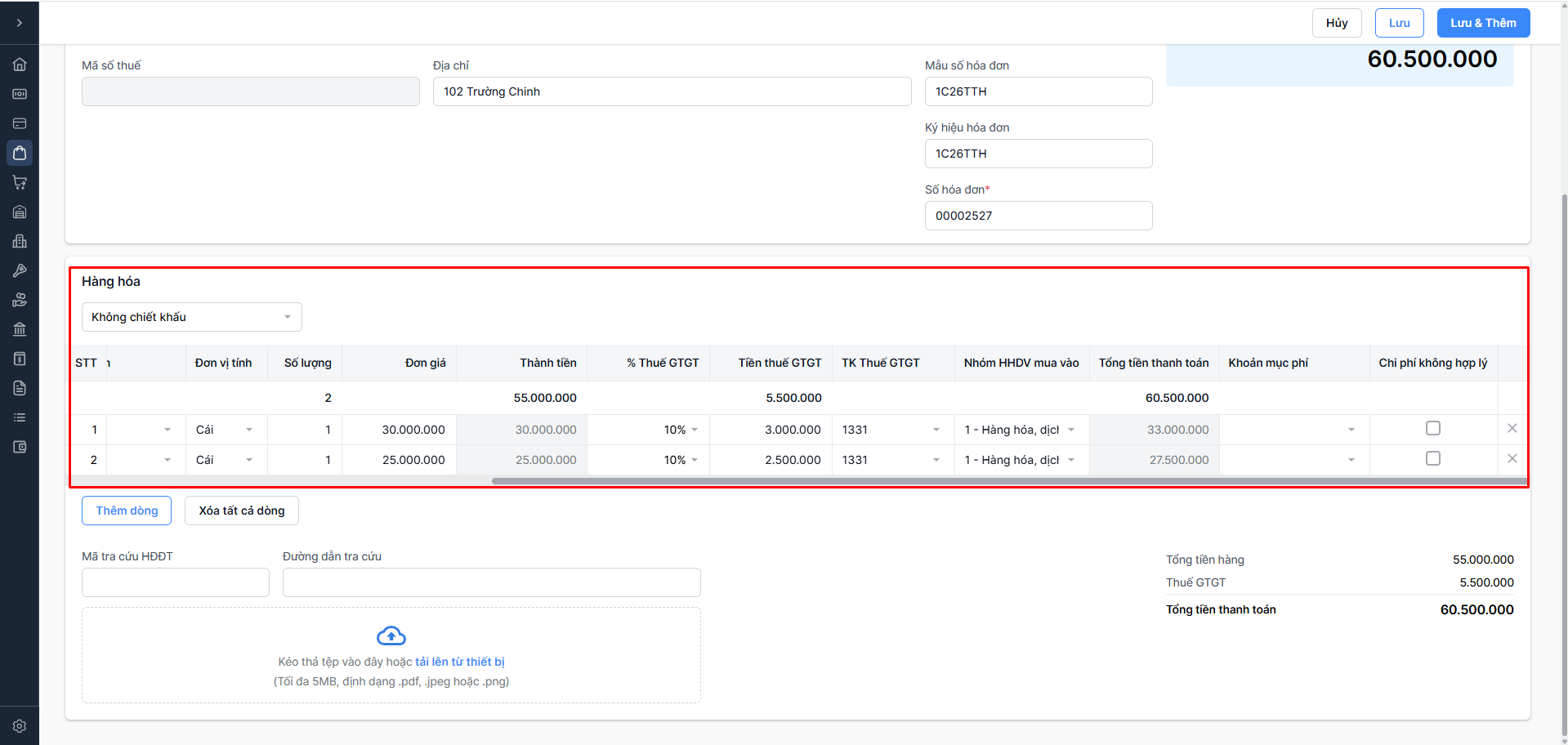The height and width of the screenshot is (745, 1568).
Task: Click the 'Mã tra cứu HĐĐT' input field
Action: pos(176,582)
